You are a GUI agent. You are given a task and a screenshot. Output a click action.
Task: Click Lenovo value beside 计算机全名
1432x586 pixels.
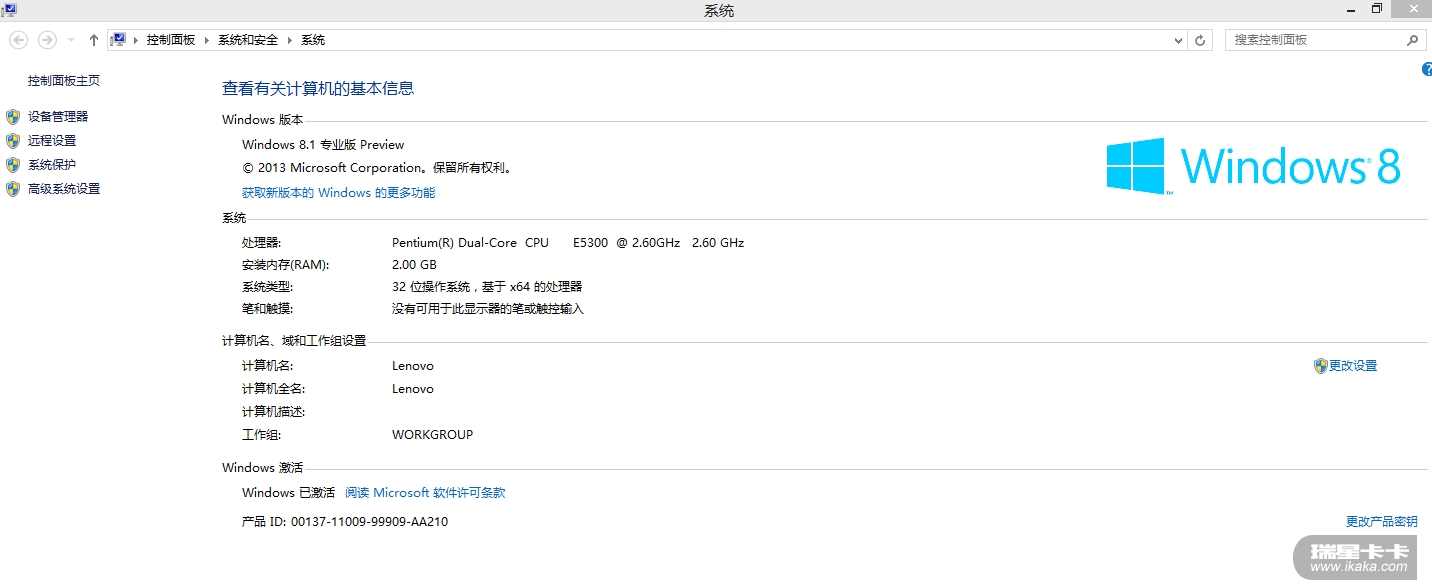coord(413,389)
